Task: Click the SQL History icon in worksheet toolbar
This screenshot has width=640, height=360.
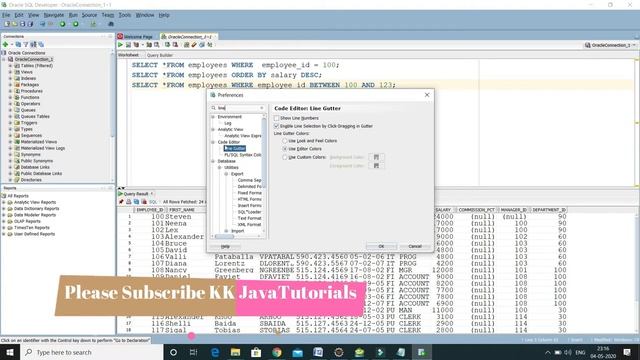Action: (202, 45)
